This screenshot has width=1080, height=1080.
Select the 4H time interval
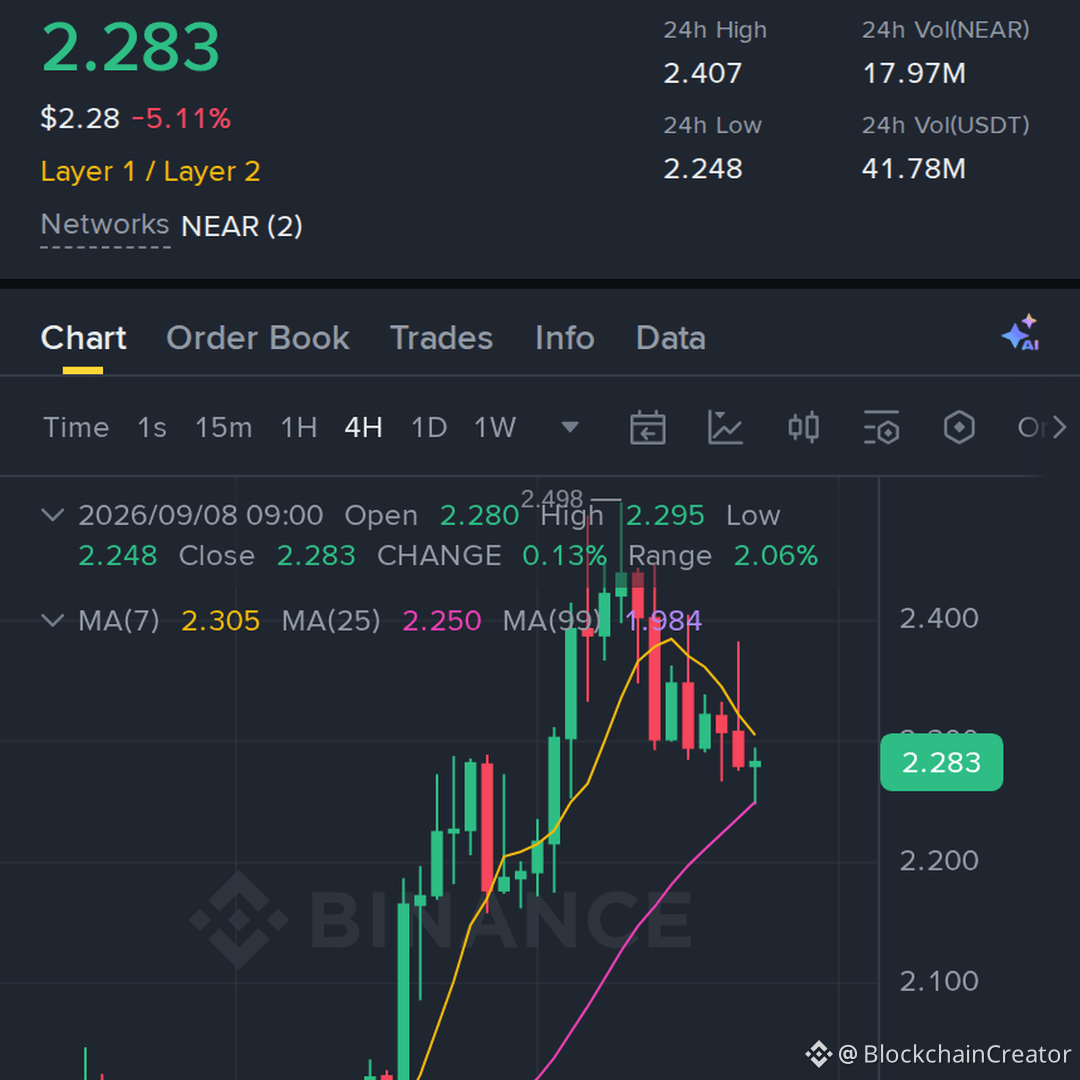pyautogui.click(x=363, y=428)
